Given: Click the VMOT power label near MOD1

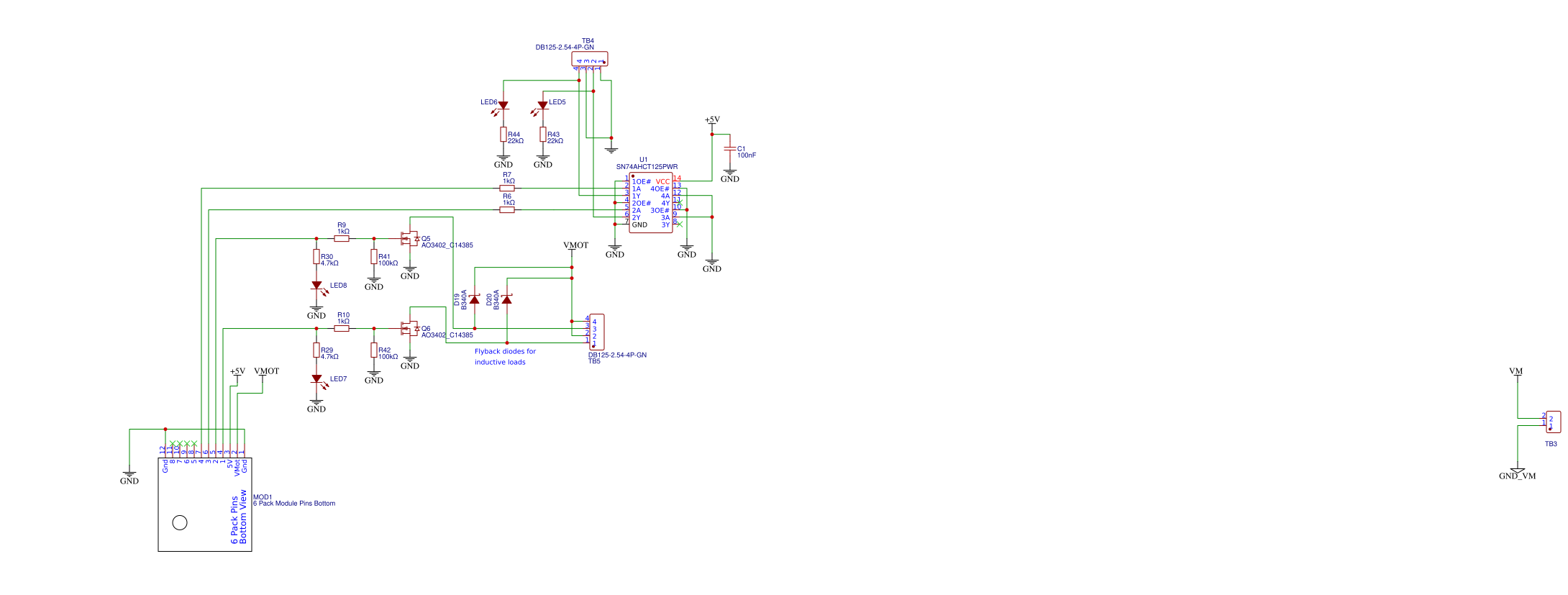Looking at the screenshot, I should point(266,371).
